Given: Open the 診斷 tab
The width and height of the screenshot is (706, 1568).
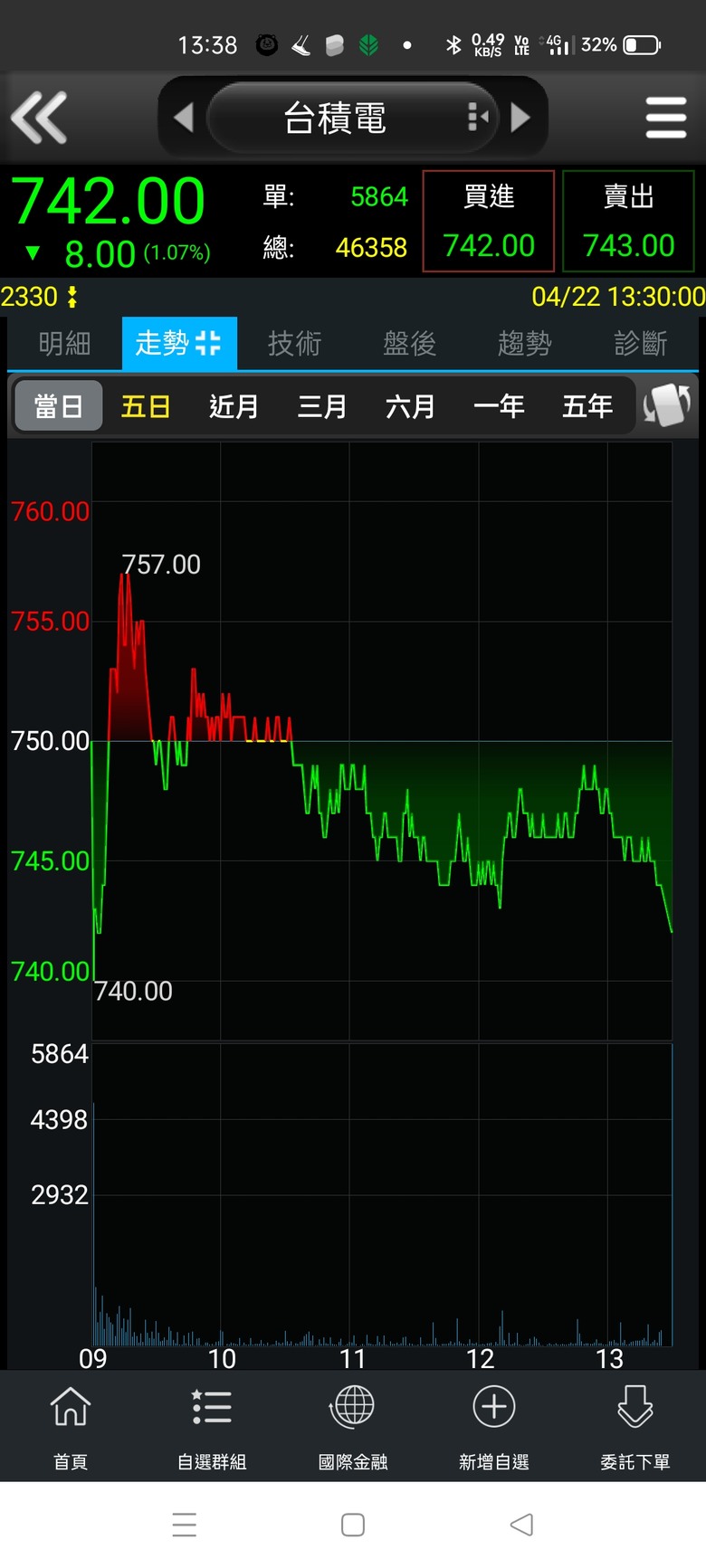Looking at the screenshot, I should [640, 343].
